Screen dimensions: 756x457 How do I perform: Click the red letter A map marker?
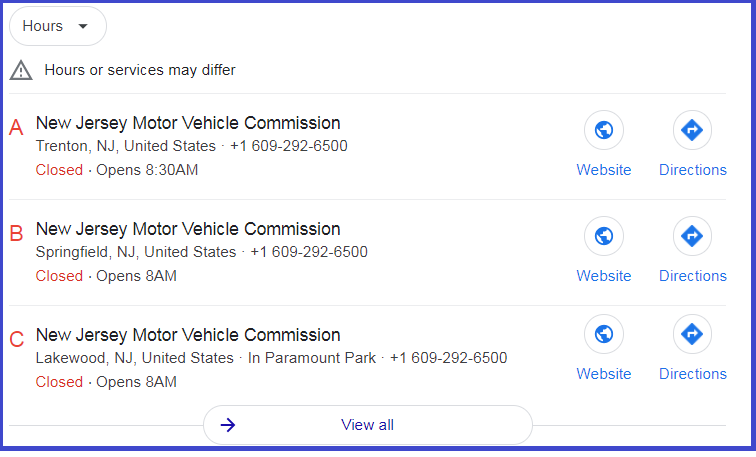click(16, 128)
